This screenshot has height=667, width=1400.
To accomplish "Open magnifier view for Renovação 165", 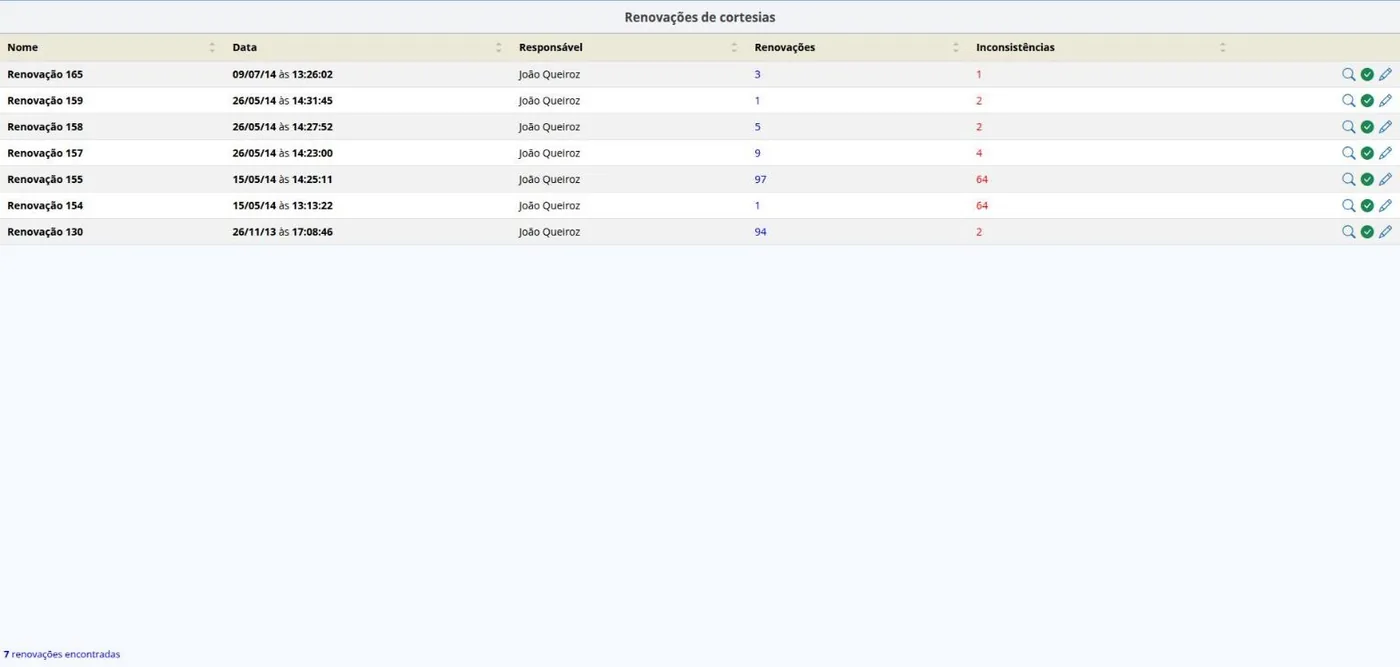I will pos(1349,74).
